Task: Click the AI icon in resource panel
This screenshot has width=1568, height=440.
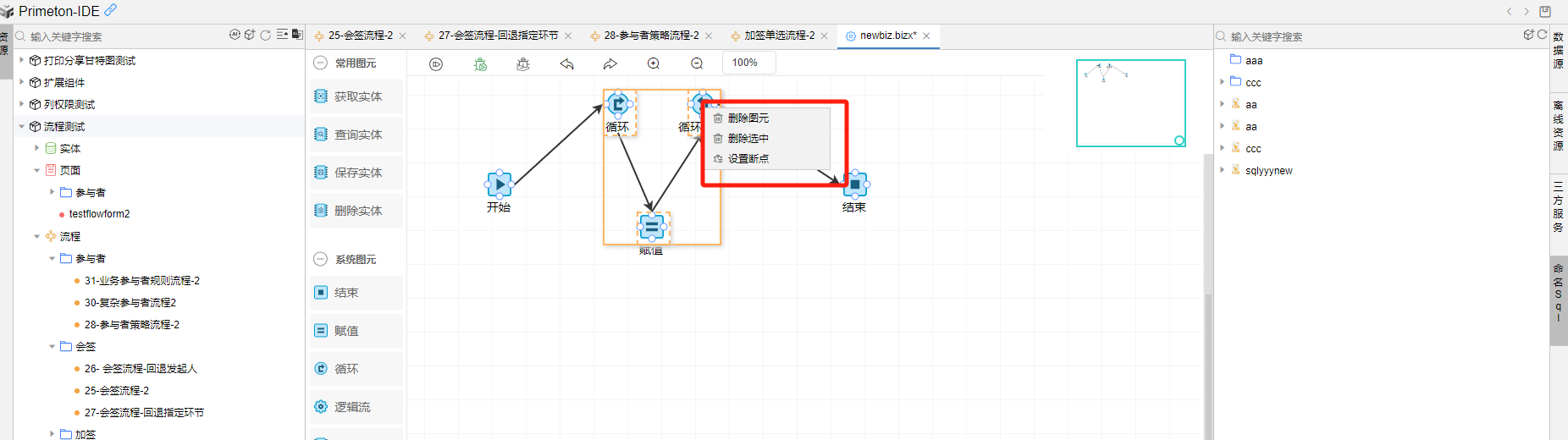Action: click(235, 36)
